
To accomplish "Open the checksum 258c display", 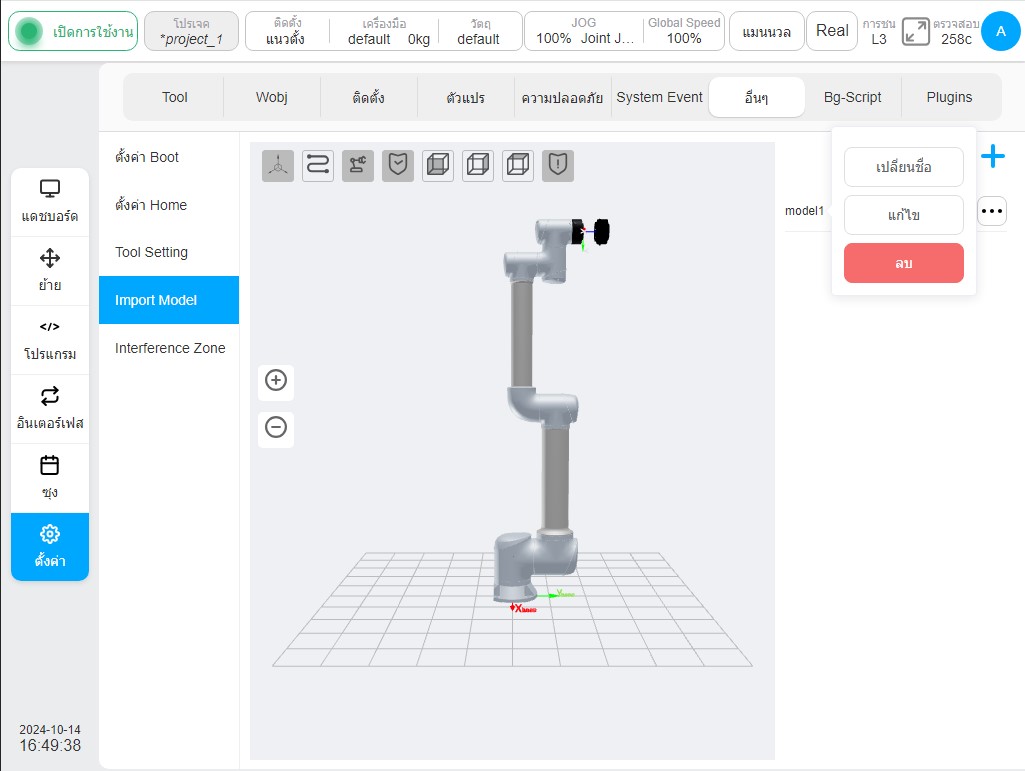I will pyautogui.click(x=956, y=31).
